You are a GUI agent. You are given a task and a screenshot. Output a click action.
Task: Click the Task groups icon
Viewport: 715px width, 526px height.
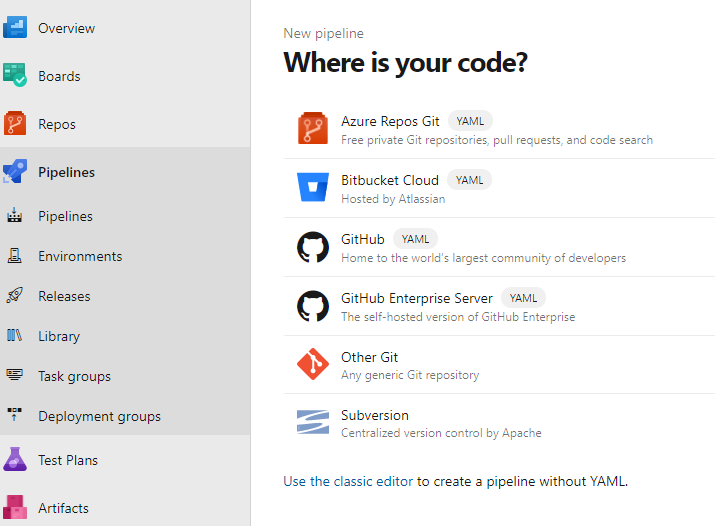click(x=15, y=375)
